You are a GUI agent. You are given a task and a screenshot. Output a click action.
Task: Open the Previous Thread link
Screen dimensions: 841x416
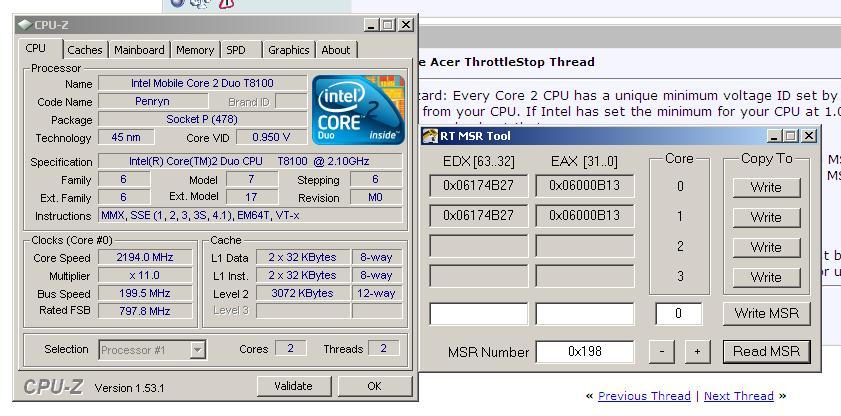pos(644,396)
